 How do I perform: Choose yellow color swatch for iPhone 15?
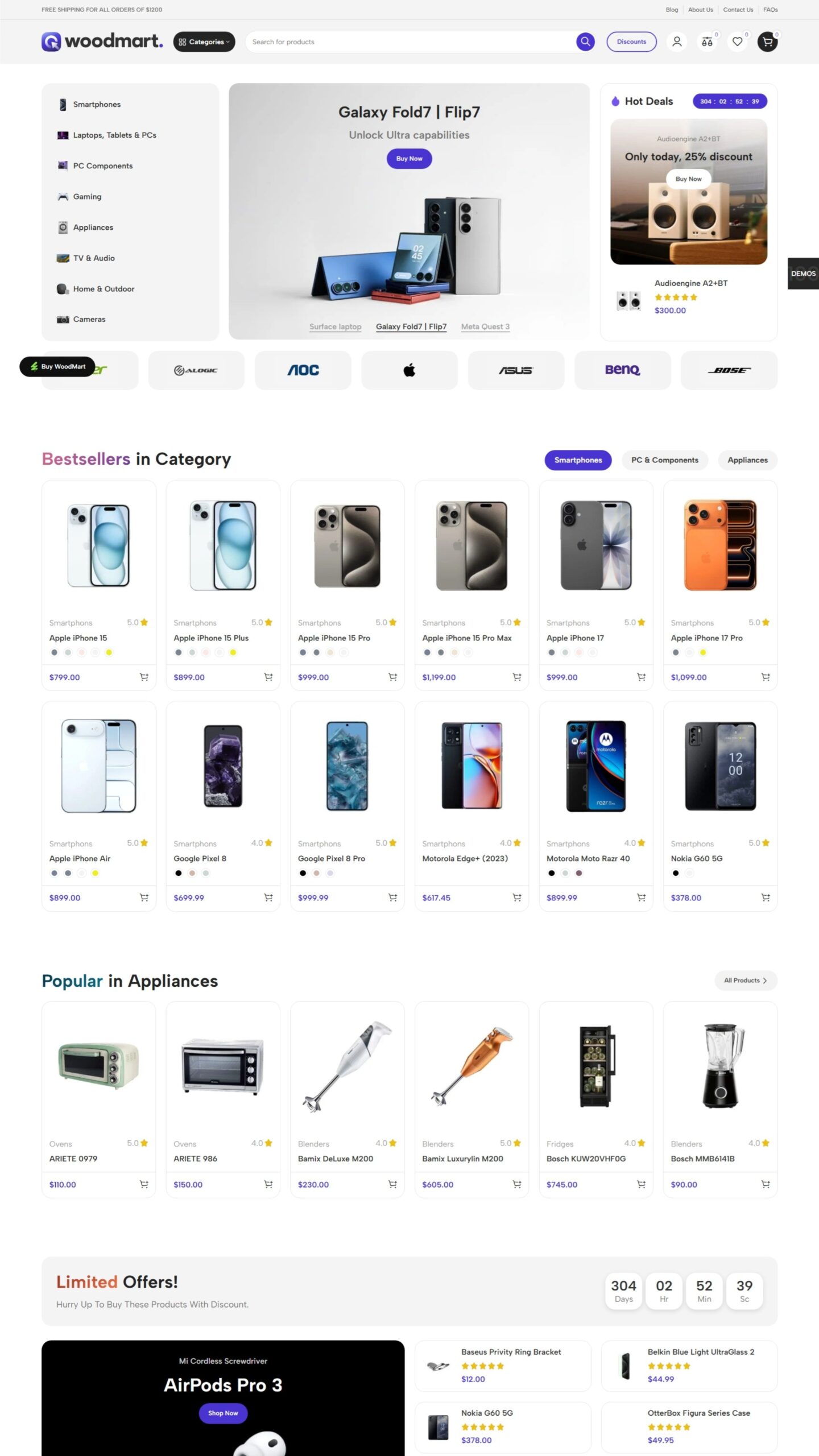click(109, 652)
